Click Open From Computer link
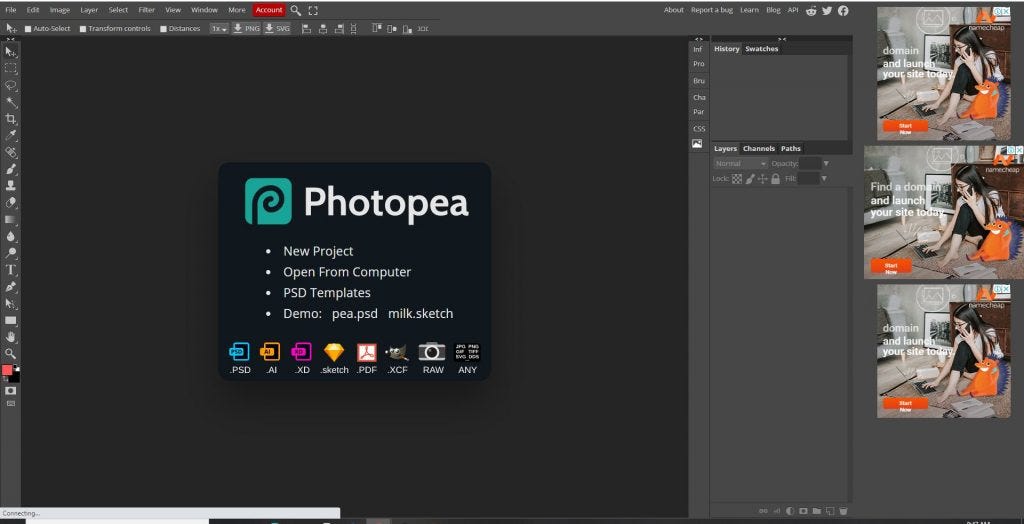This screenshot has height=524, width=1024. pyautogui.click(x=347, y=272)
